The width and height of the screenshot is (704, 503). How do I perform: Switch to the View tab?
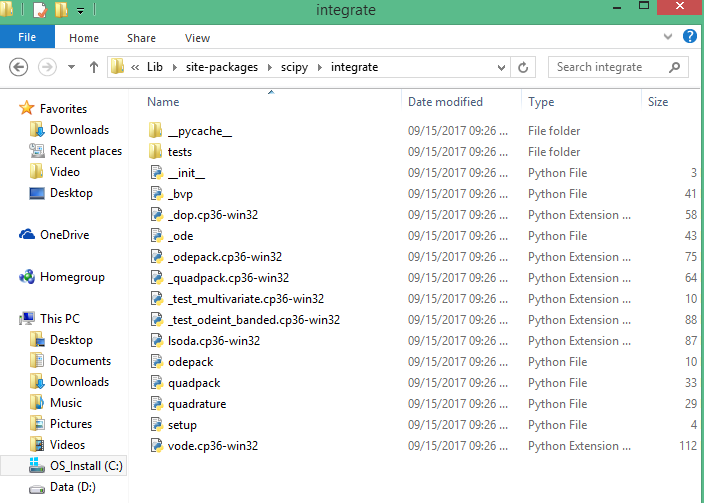coord(197,38)
